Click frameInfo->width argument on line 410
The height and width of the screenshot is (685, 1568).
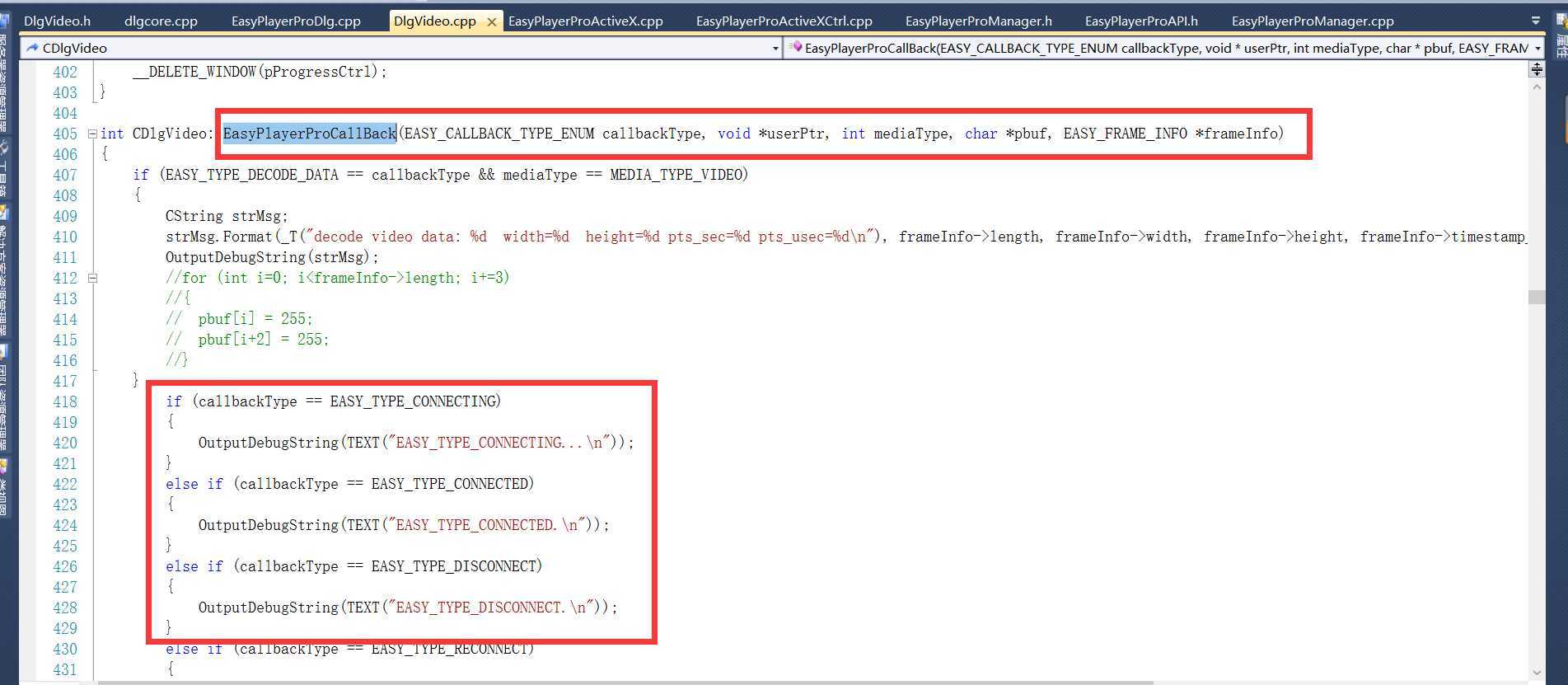tap(1121, 237)
